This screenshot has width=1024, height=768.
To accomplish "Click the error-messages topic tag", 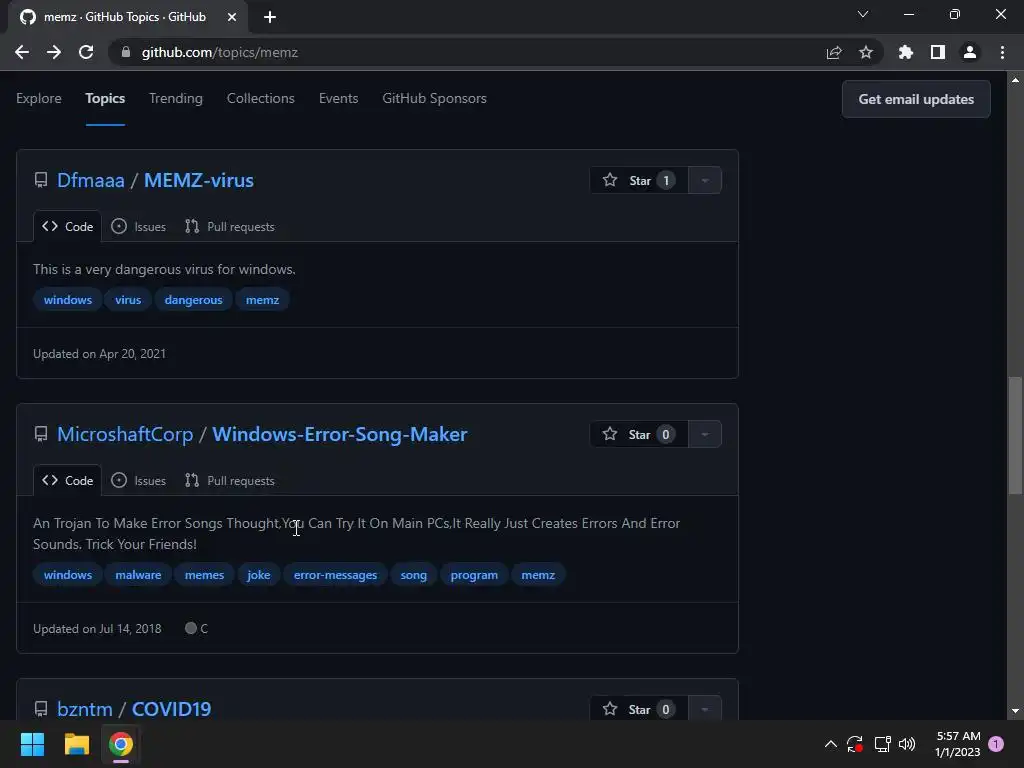I will coord(336,575).
